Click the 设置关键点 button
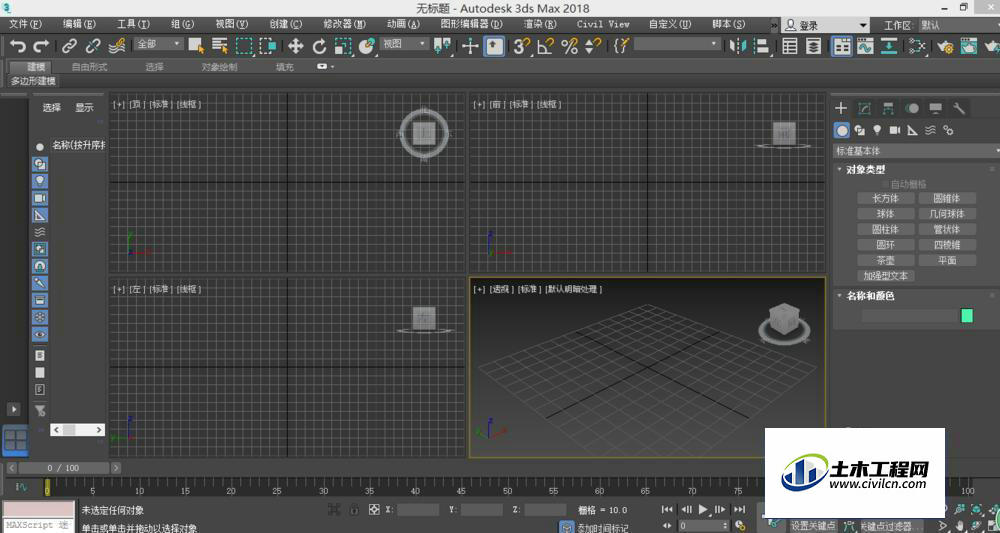1000x533 pixels. pyautogui.click(x=812, y=526)
